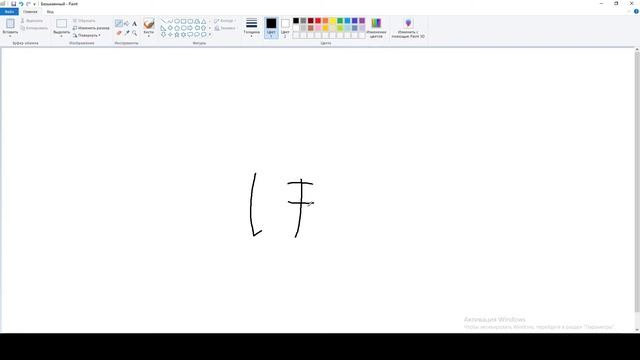
Task: Select the Text tool (letter A)
Action: pyautogui.click(x=134, y=24)
